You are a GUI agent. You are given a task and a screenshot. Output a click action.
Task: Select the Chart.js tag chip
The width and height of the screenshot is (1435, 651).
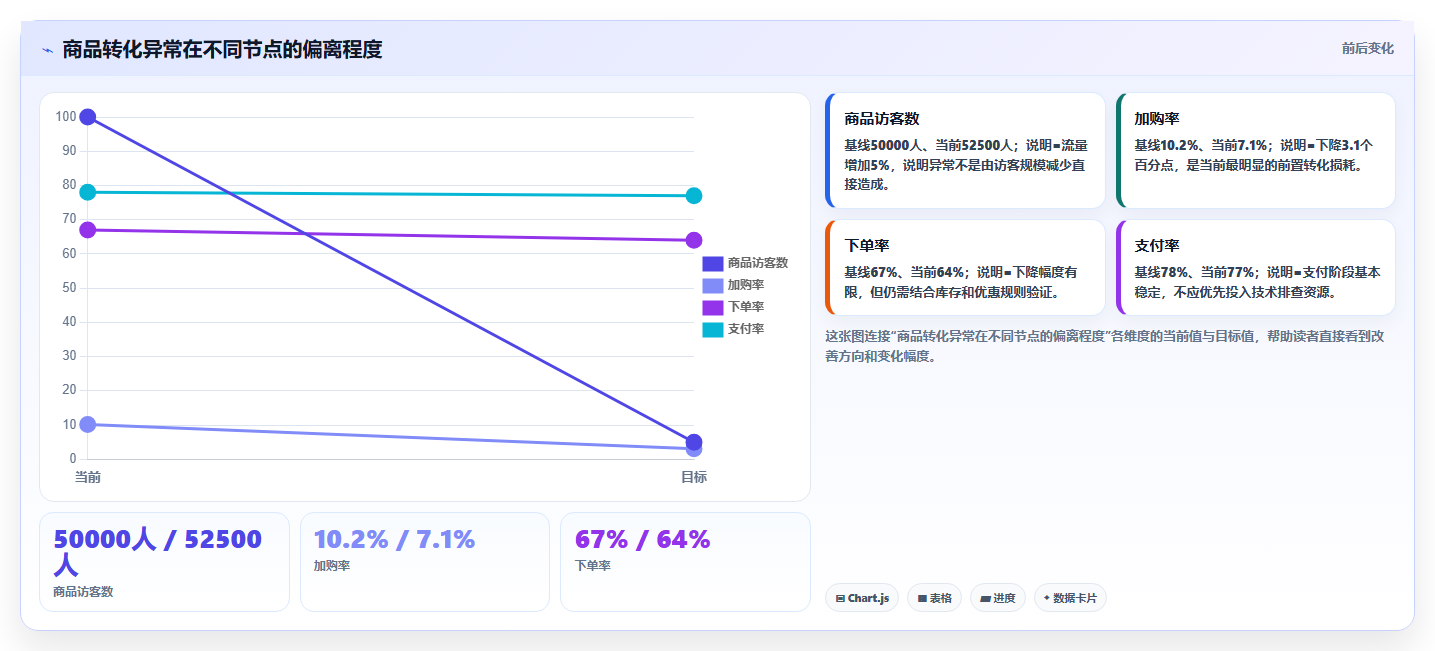pos(862,598)
